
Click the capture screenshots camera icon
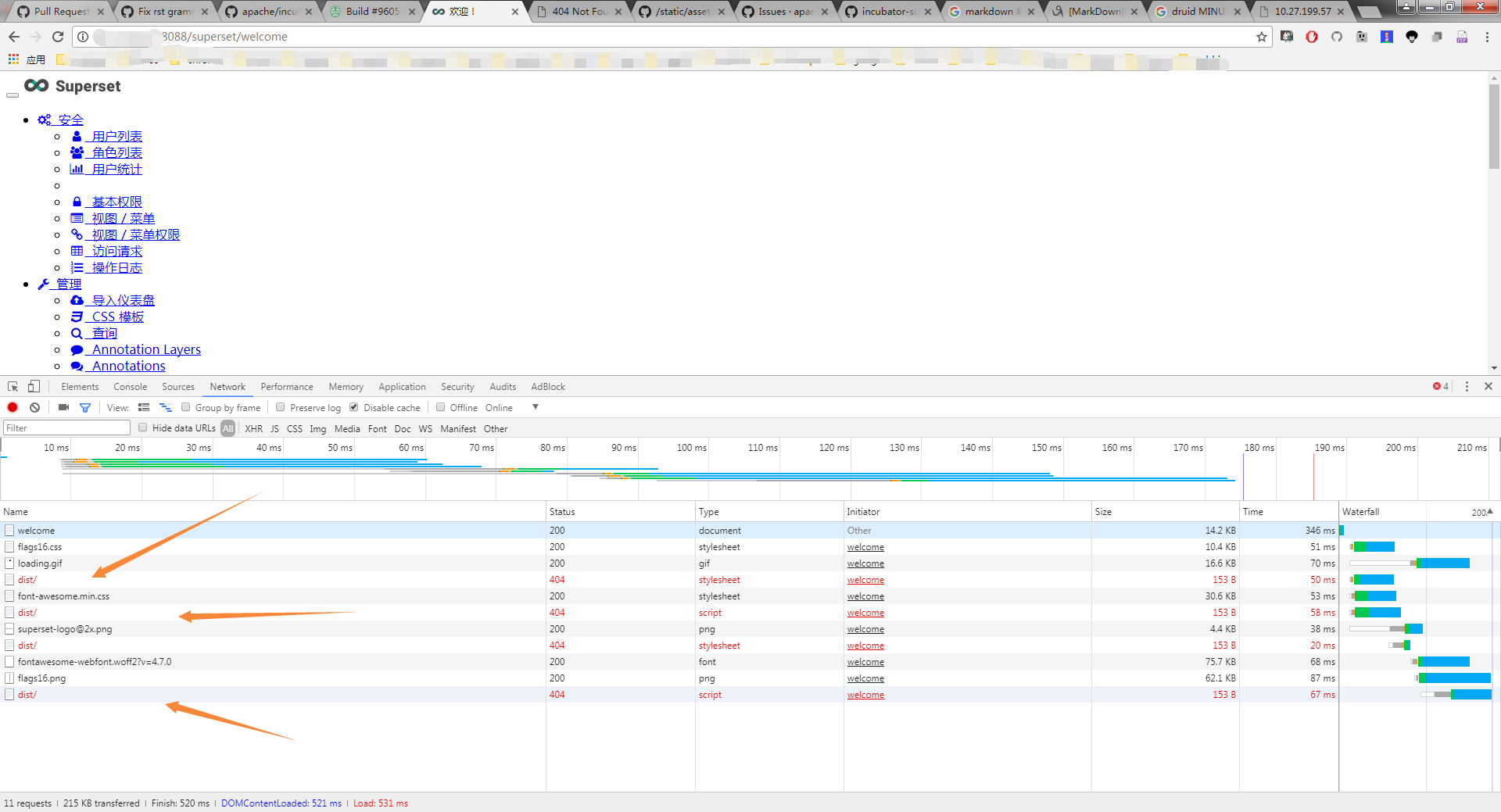pos(64,407)
